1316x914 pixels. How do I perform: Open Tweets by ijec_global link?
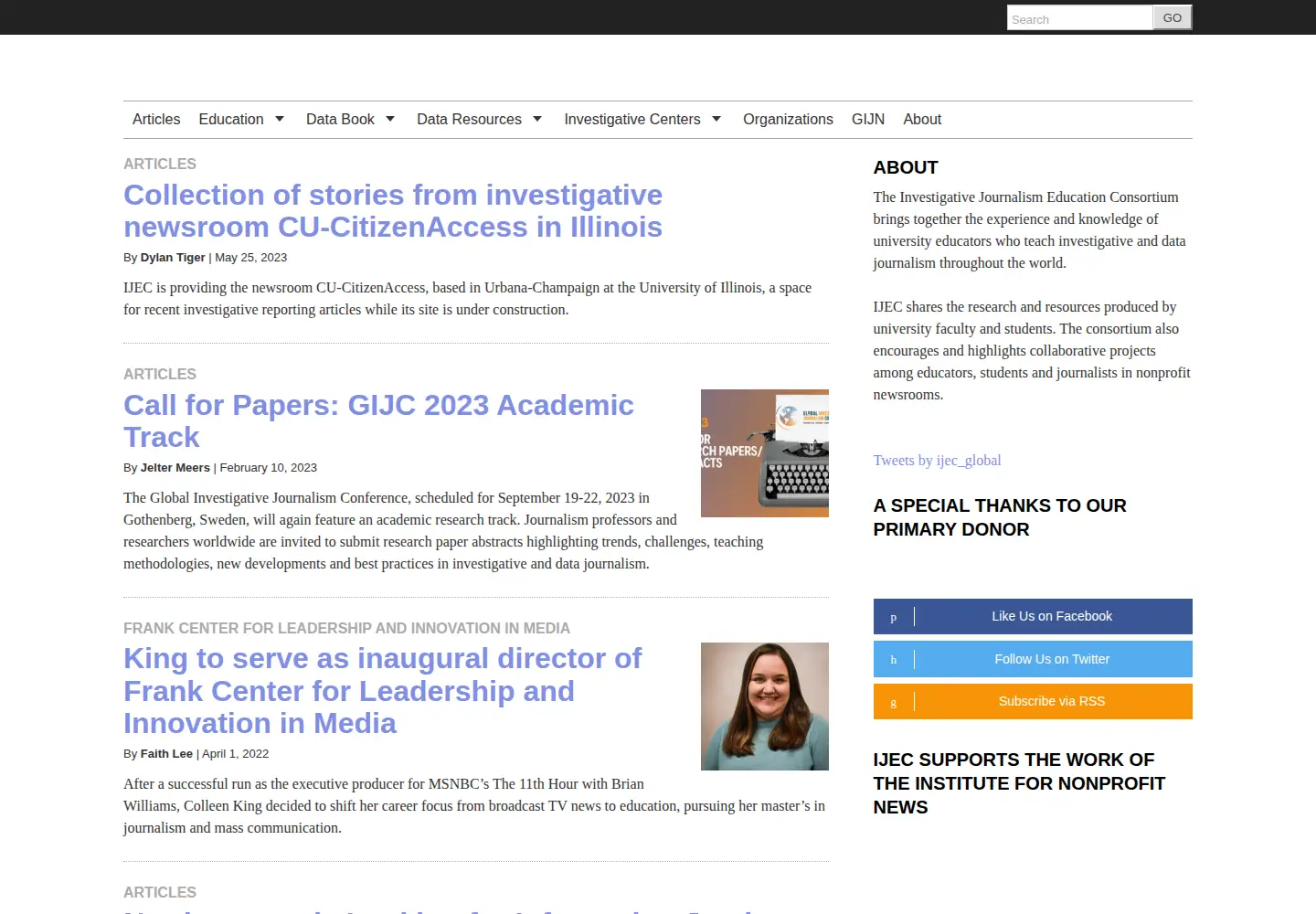(x=937, y=461)
